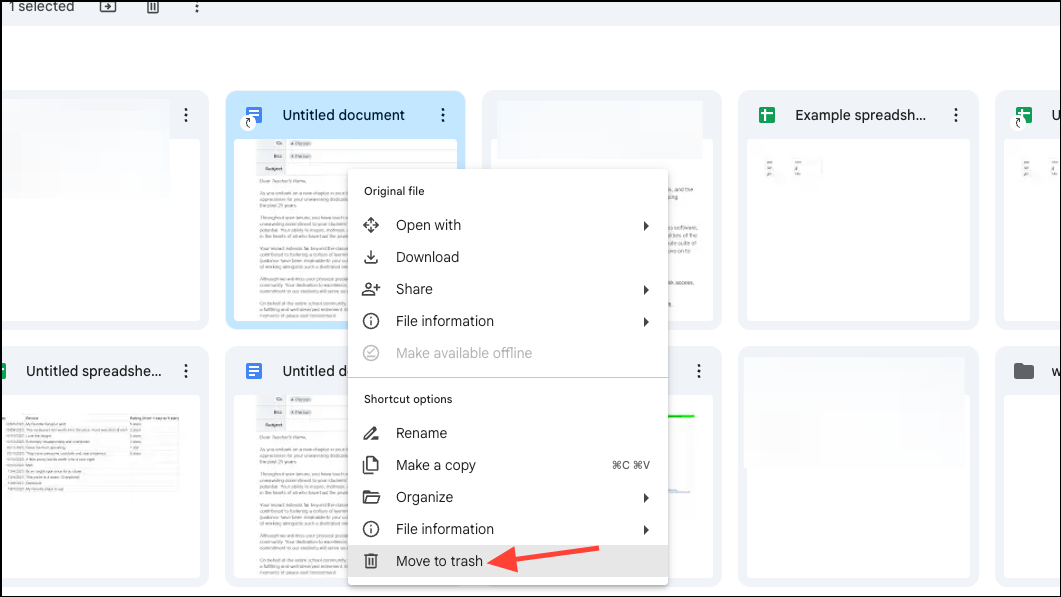
Task: Open more options on card behind context menu
Action: 699,371
